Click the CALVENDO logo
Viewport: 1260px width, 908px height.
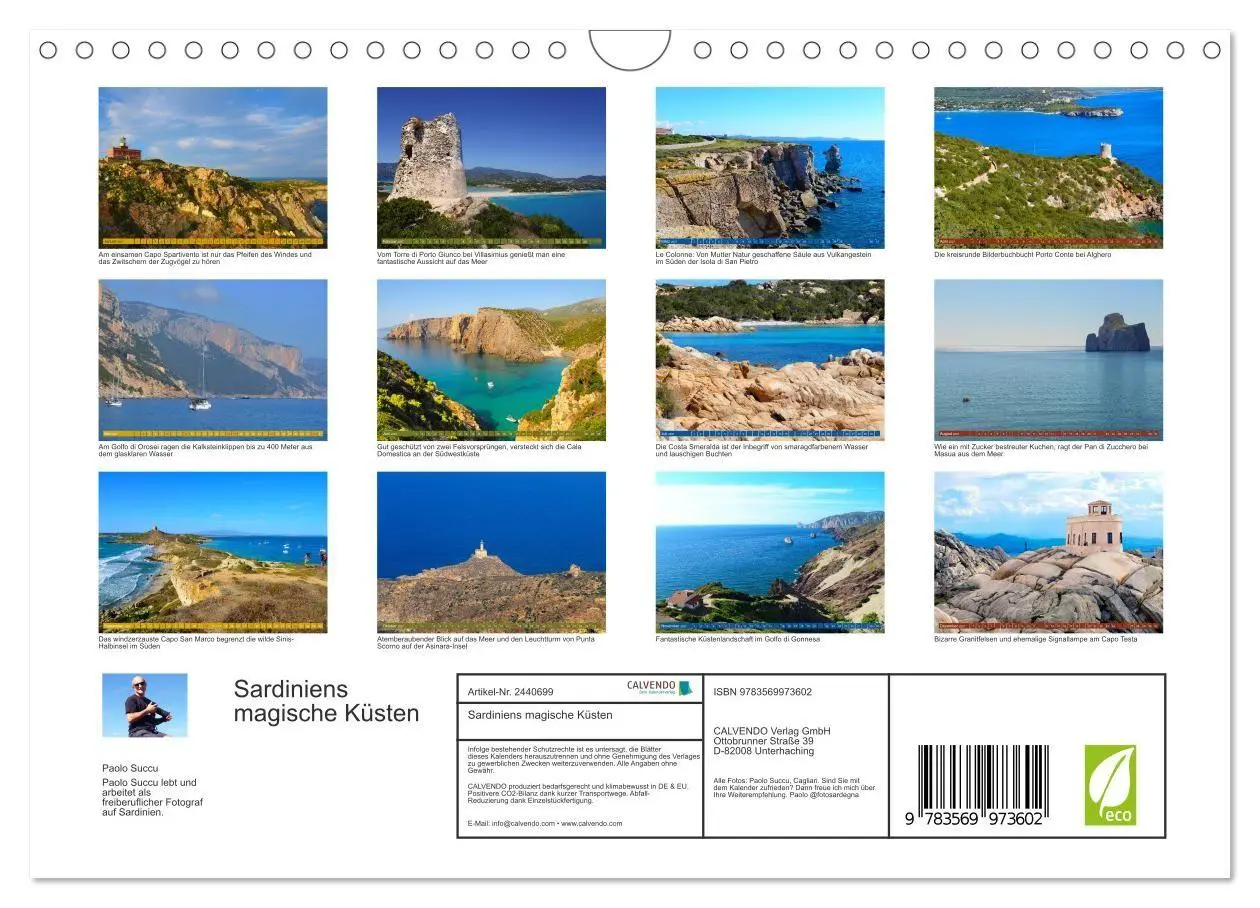click(659, 687)
